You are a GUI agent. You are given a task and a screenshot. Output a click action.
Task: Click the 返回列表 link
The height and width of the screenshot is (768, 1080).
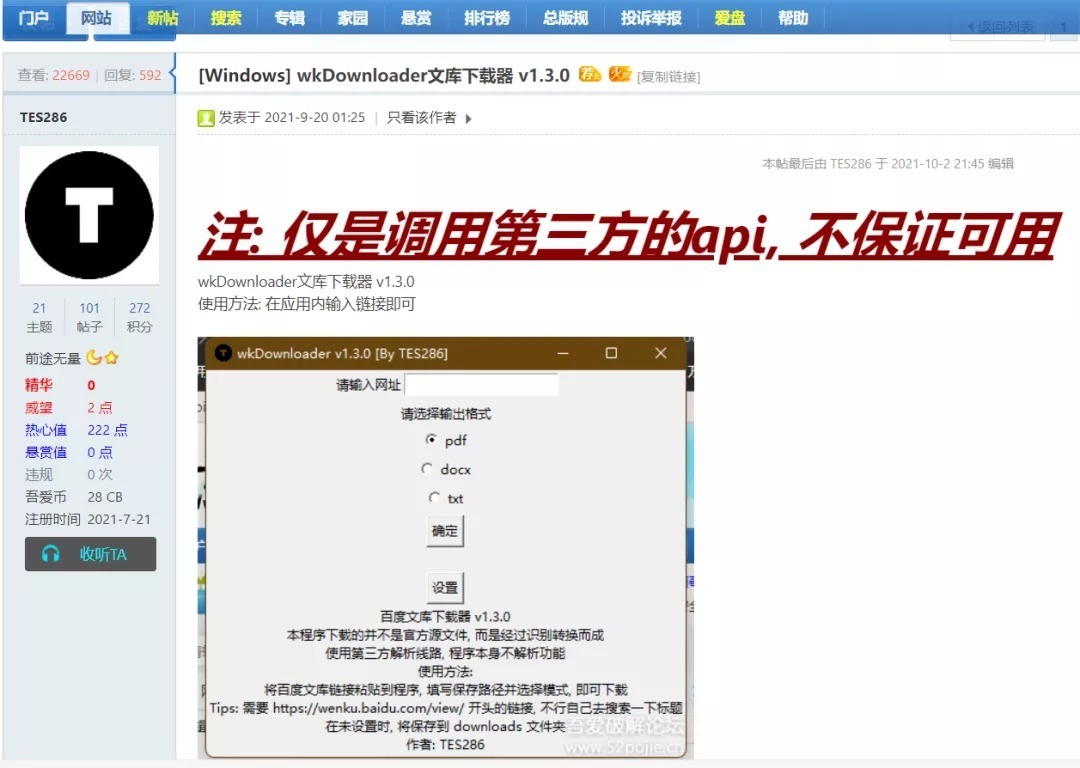click(x=1000, y=27)
